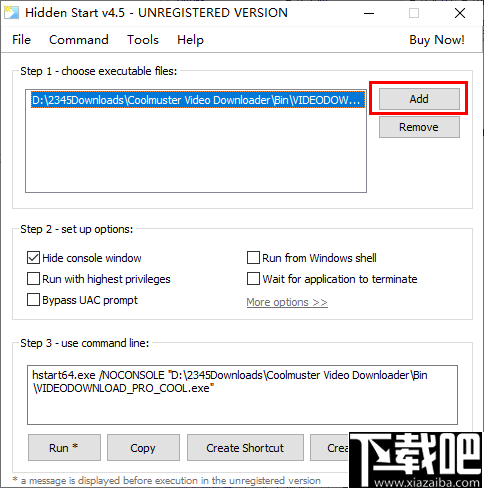Image resolution: width=484 pixels, height=488 pixels.
Task: Click the Buy Now! menu item
Action: (437, 40)
